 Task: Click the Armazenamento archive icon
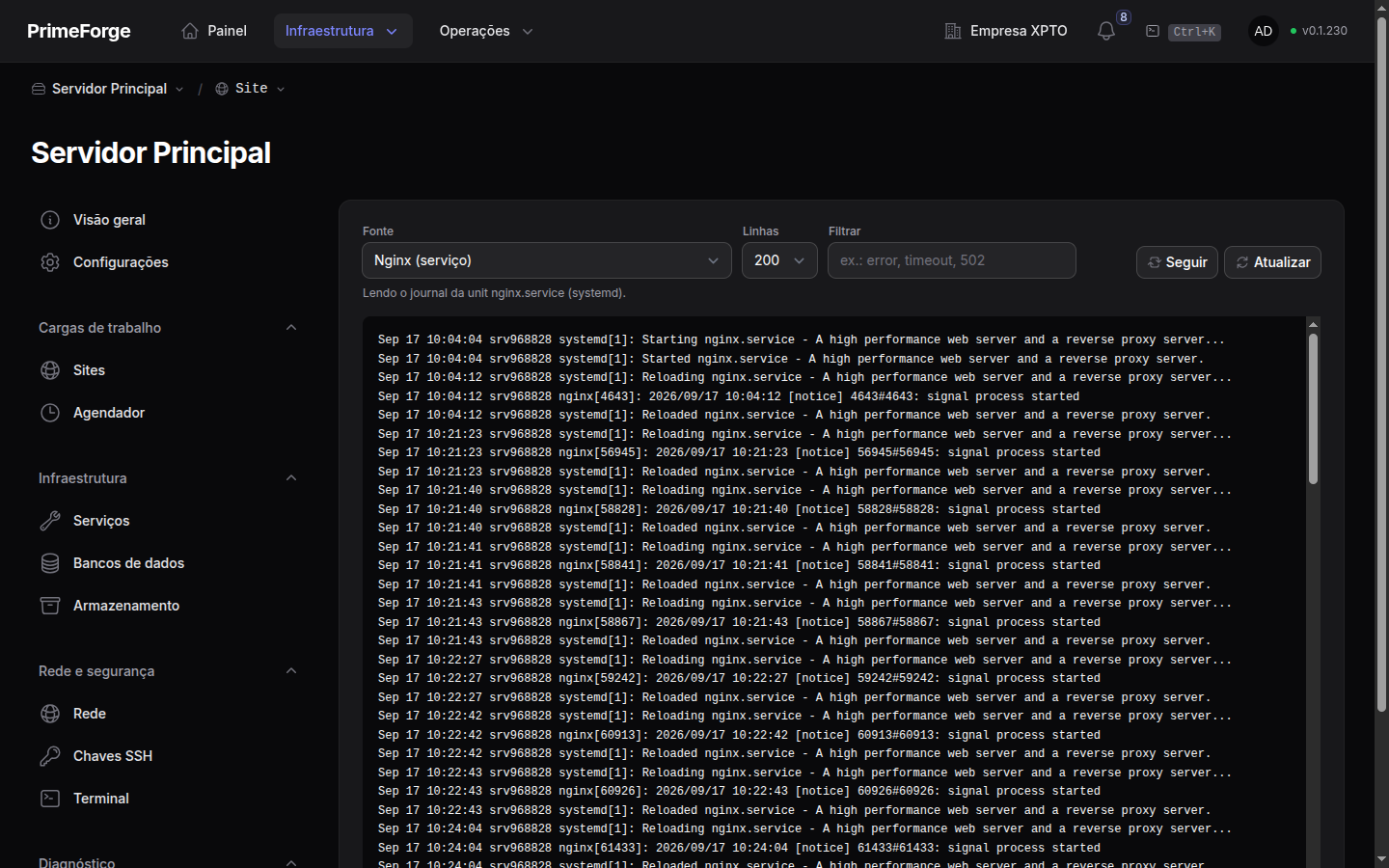pyautogui.click(x=50, y=606)
